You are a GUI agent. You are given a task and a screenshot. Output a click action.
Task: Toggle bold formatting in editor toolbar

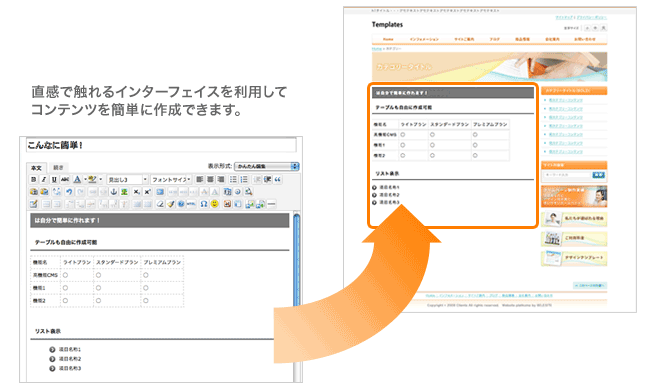33,179
